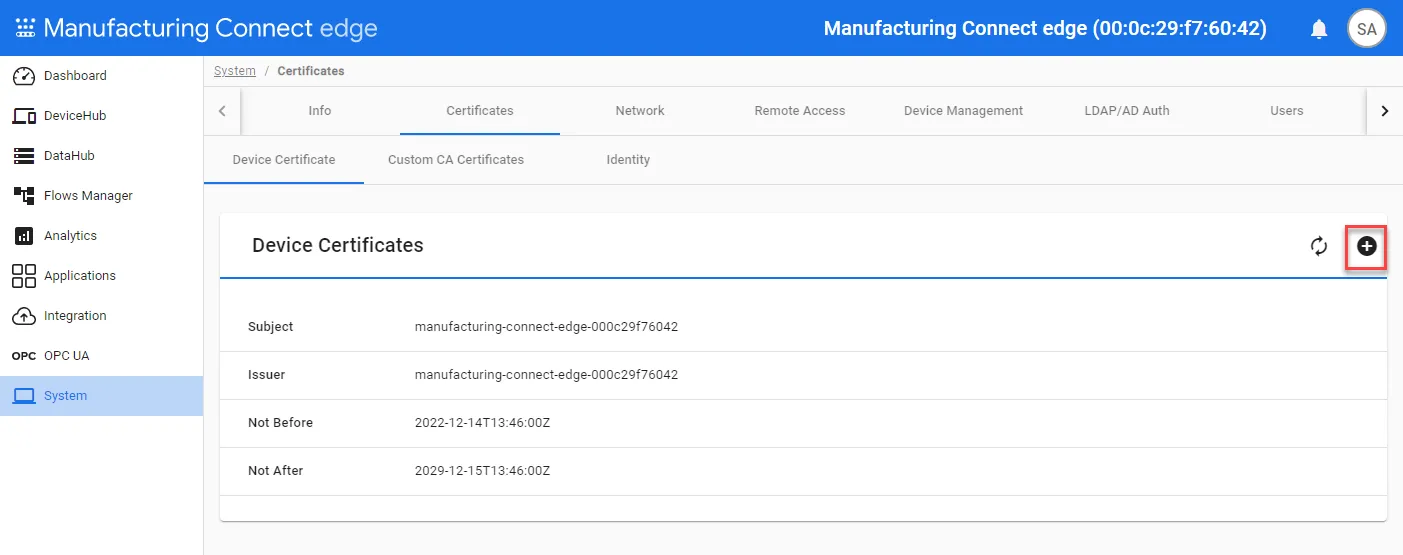Click the DeviceHub devices icon

(24, 116)
